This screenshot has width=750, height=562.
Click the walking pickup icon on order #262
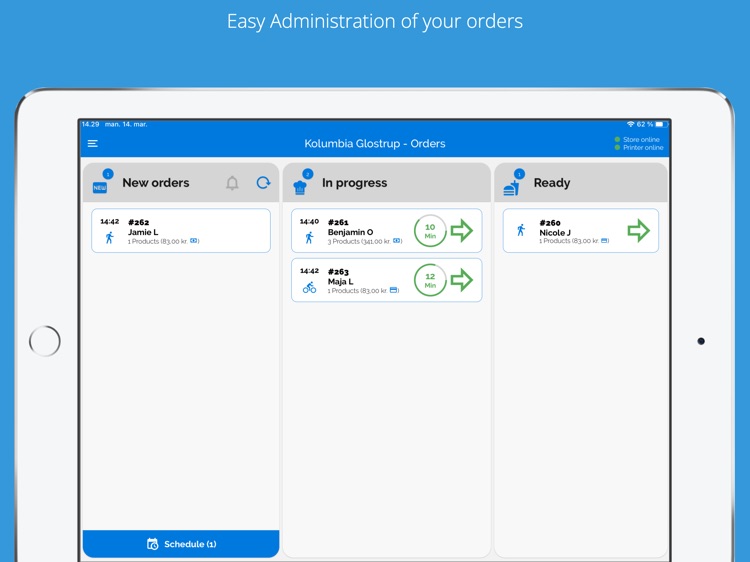point(110,237)
